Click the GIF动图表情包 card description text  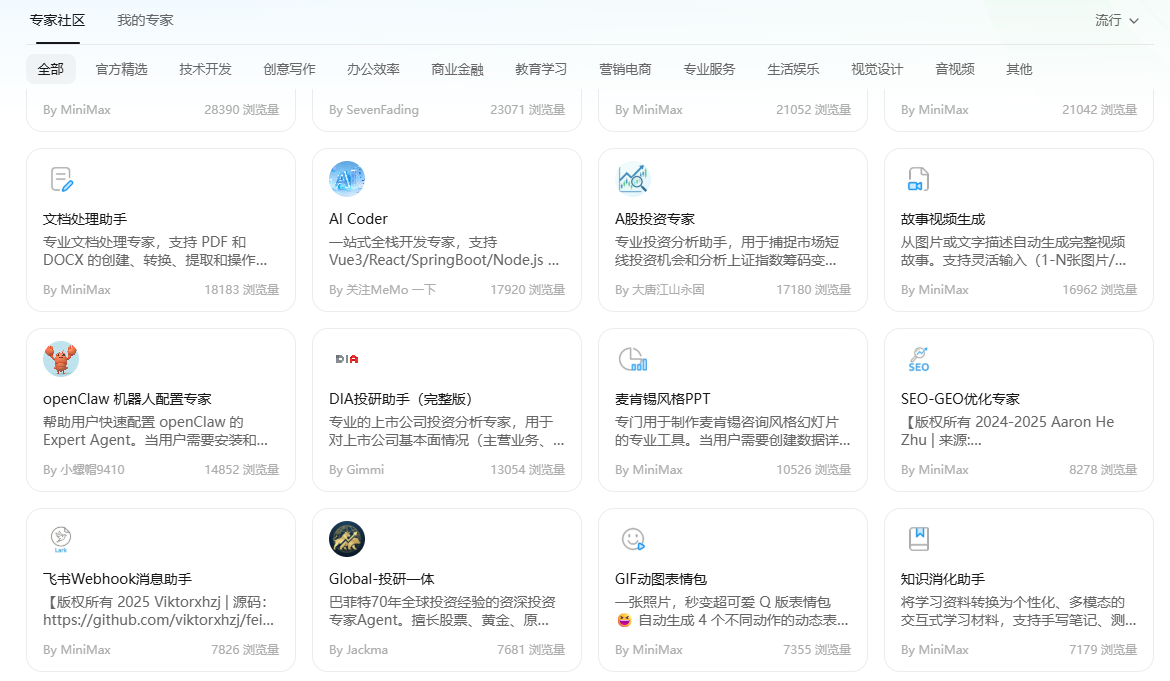730,611
